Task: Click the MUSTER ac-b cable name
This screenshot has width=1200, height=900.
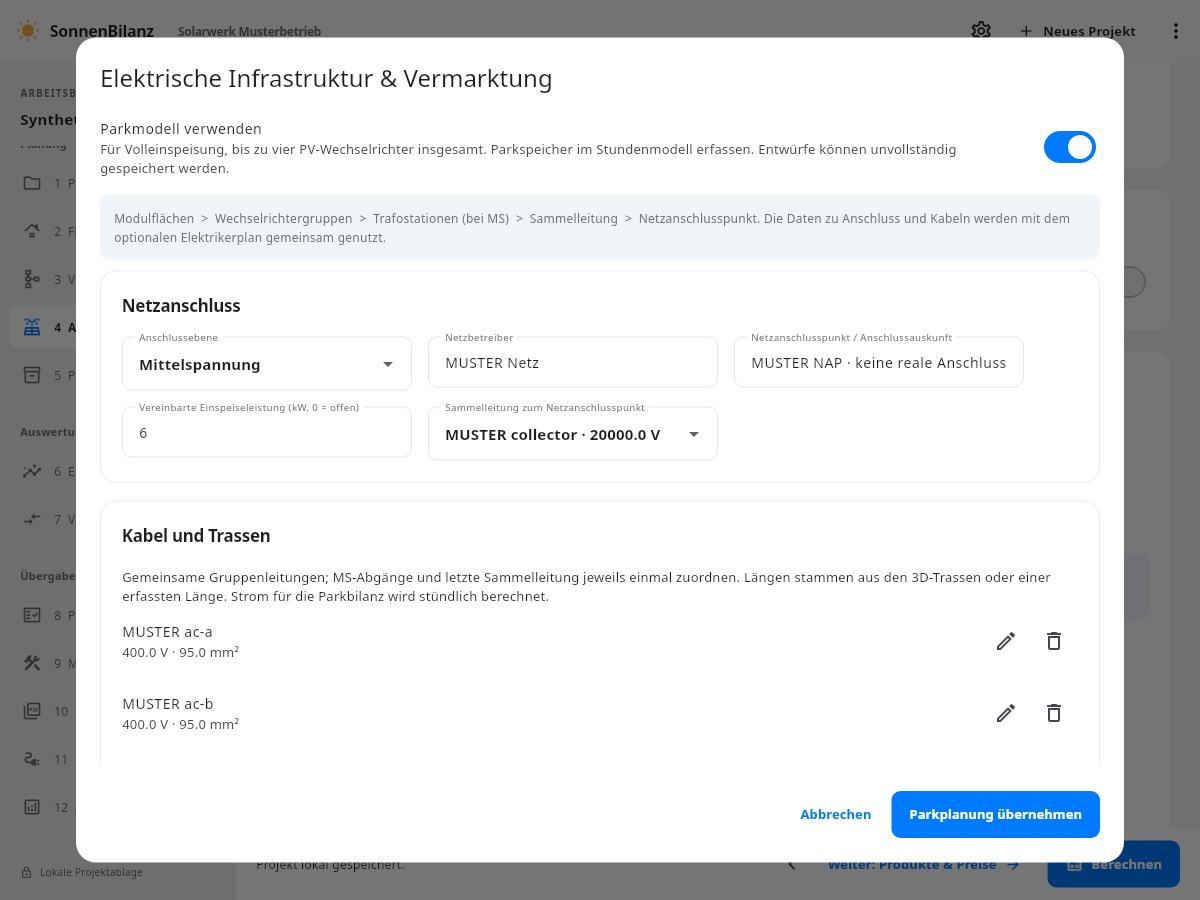Action: tap(168, 704)
